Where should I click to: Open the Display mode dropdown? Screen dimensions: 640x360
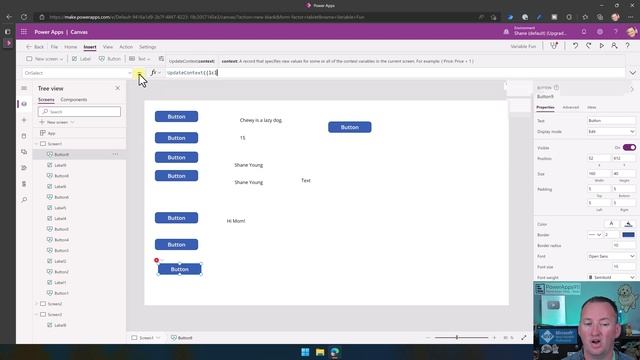pos(611,131)
